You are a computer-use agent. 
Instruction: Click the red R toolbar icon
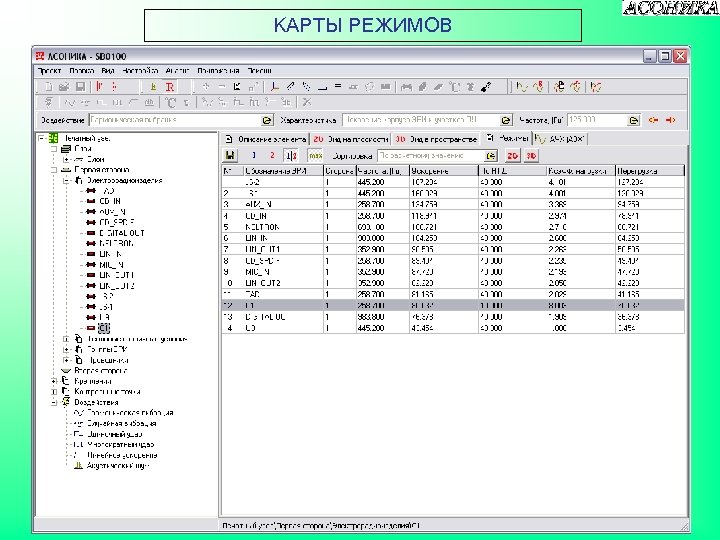169,87
